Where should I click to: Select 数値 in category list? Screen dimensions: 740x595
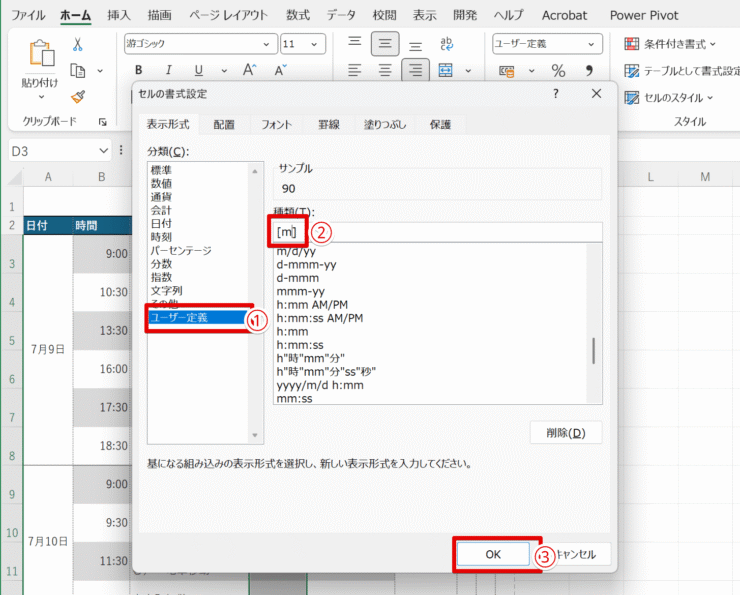coord(161,183)
